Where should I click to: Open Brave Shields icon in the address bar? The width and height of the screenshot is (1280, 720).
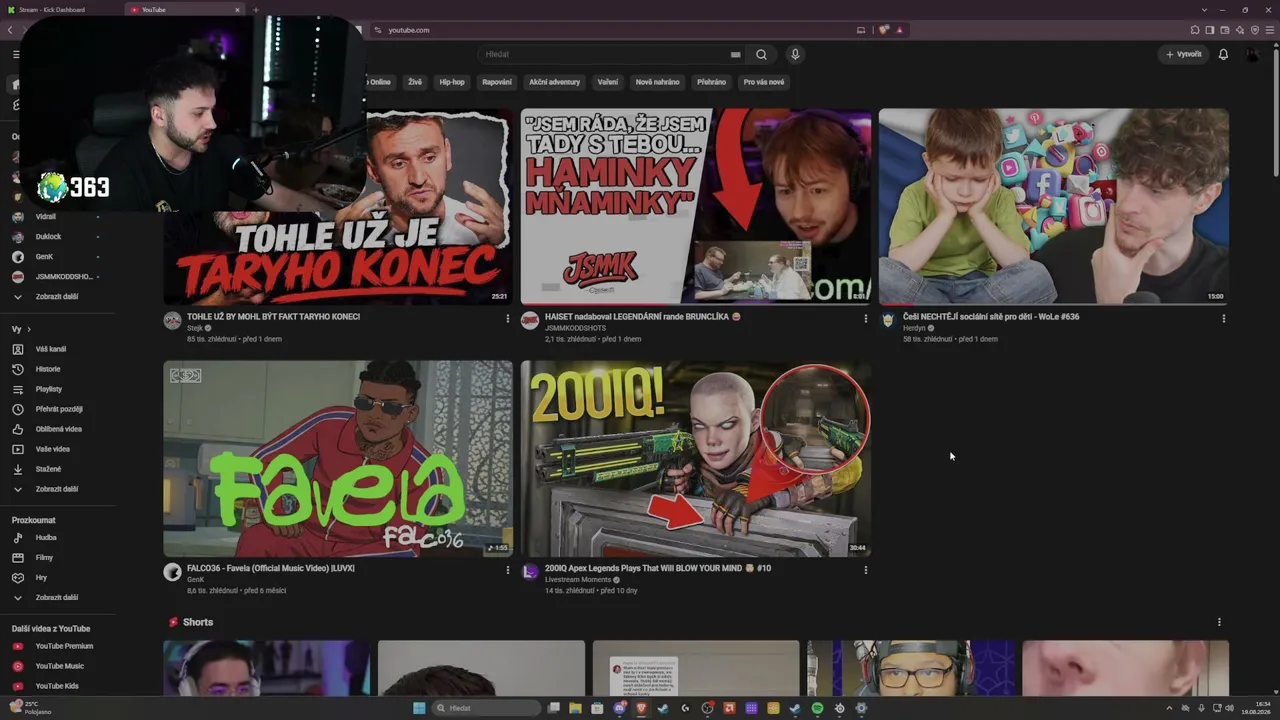pos(884,30)
